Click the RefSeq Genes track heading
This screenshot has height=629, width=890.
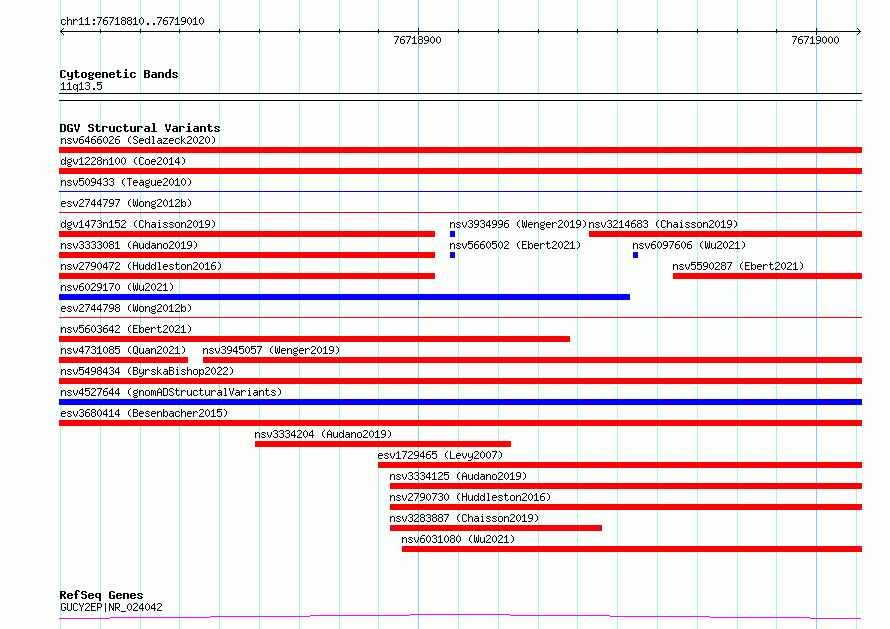[101, 595]
